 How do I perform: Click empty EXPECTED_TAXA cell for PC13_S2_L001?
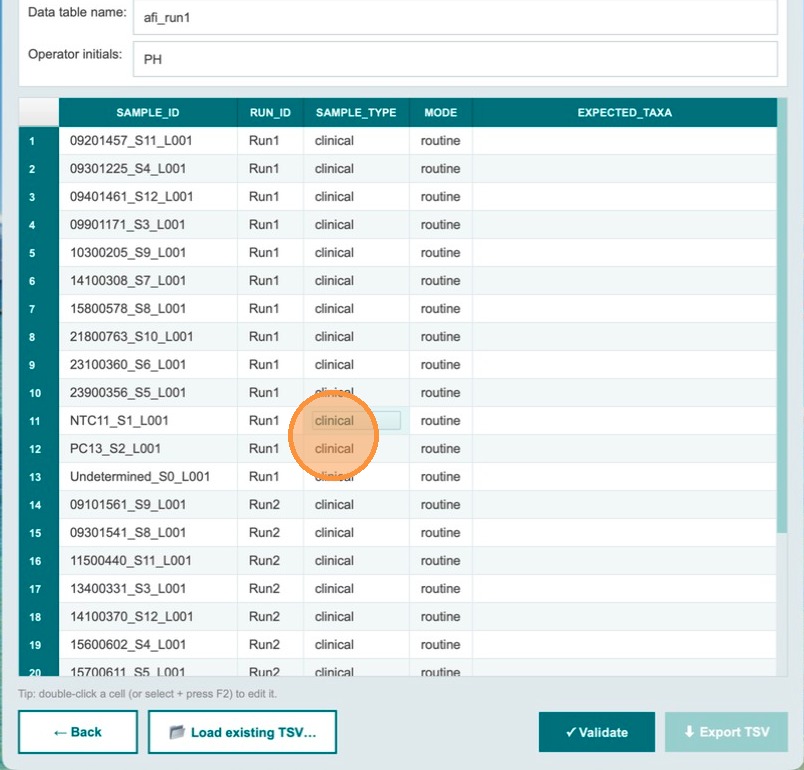[x=624, y=449]
